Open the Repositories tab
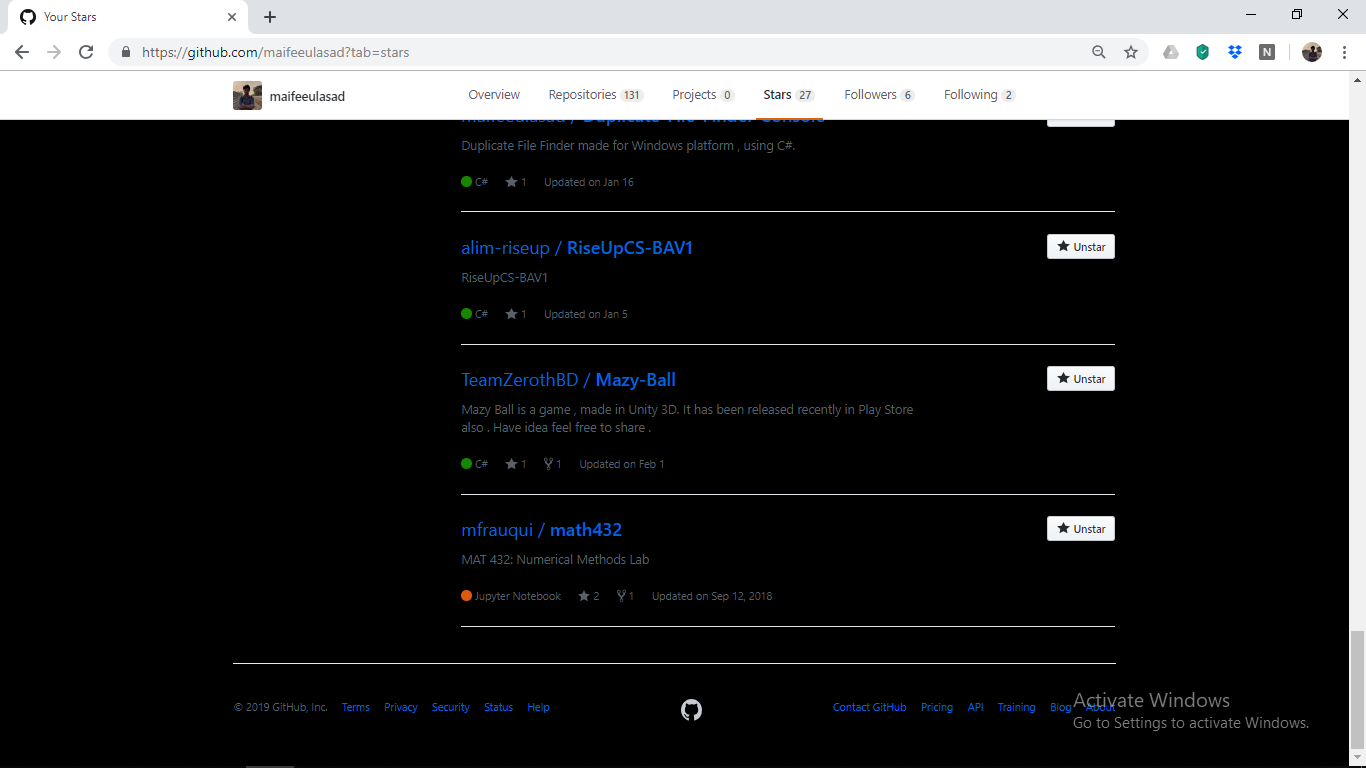The image size is (1366, 768). (595, 95)
